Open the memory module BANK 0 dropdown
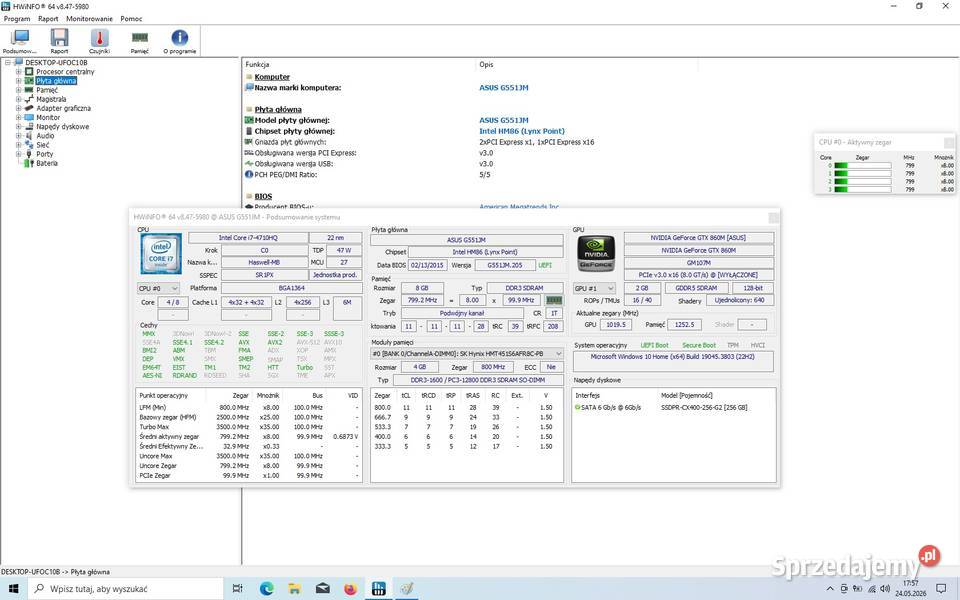The width and height of the screenshot is (960, 600). (467, 354)
